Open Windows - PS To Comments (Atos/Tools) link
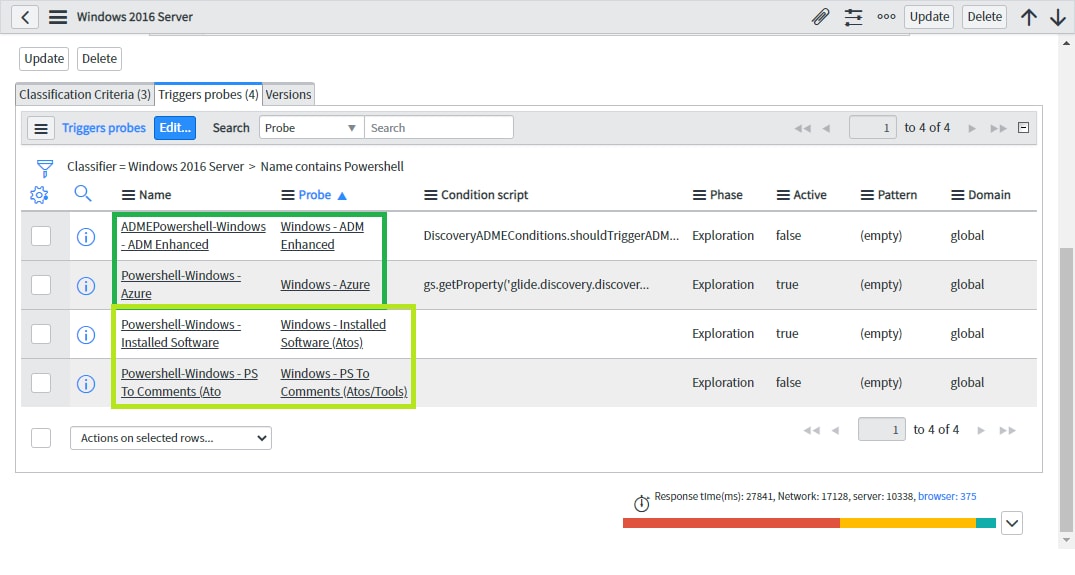1075x575 pixels. coord(343,383)
